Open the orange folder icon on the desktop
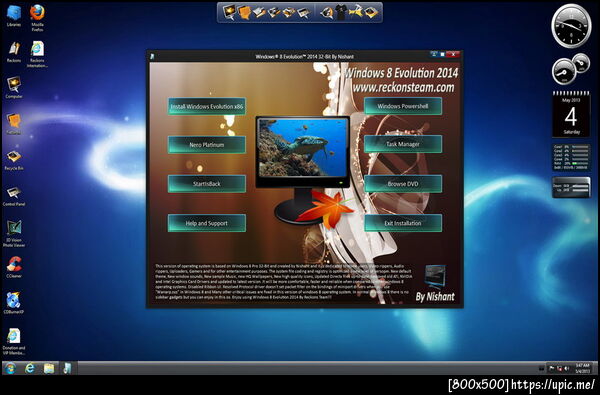This screenshot has height=395, width=600. pos(14,123)
